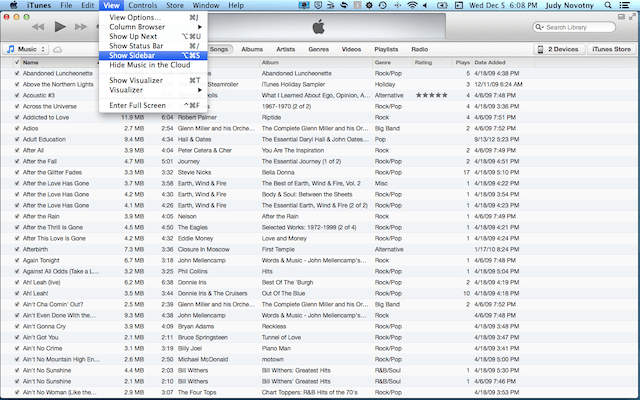Image resolution: width=640 pixels, height=400 pixels.
Task: Choose Show Status Bar
Action: pyautogui.click(x=153, y=46)
